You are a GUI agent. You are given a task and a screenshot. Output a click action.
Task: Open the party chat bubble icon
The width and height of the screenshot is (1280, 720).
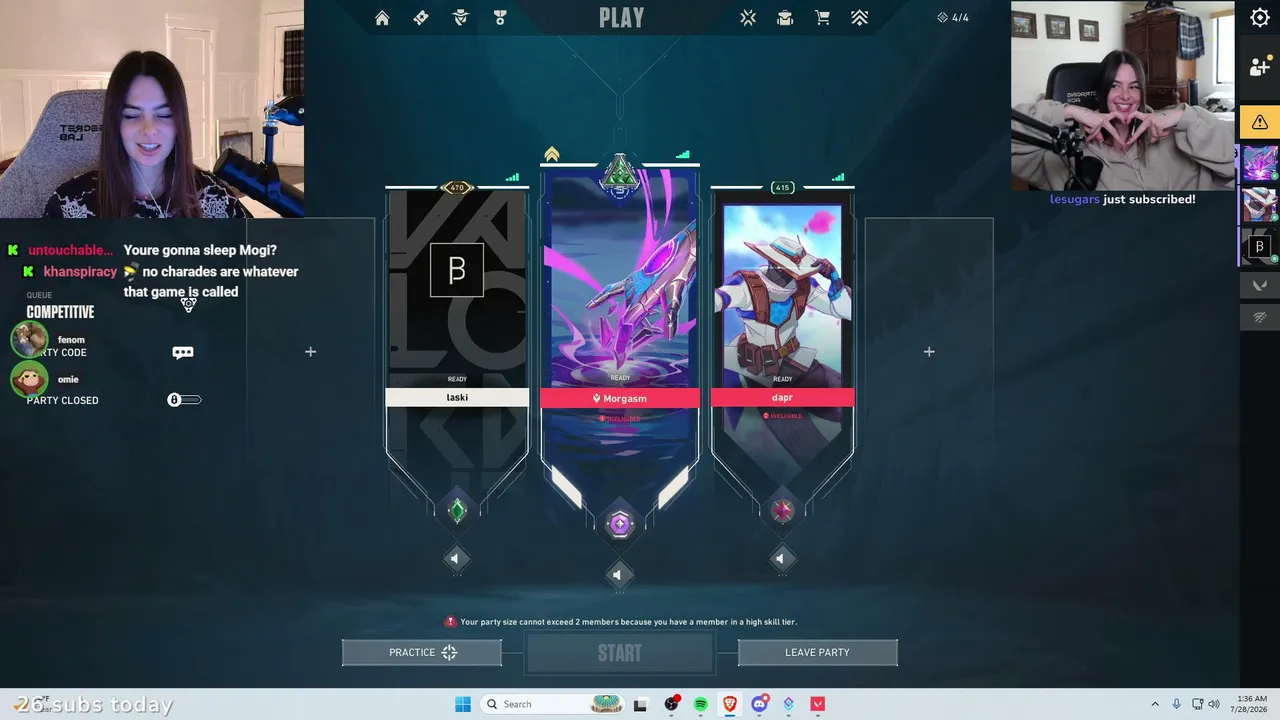point(182,352)
